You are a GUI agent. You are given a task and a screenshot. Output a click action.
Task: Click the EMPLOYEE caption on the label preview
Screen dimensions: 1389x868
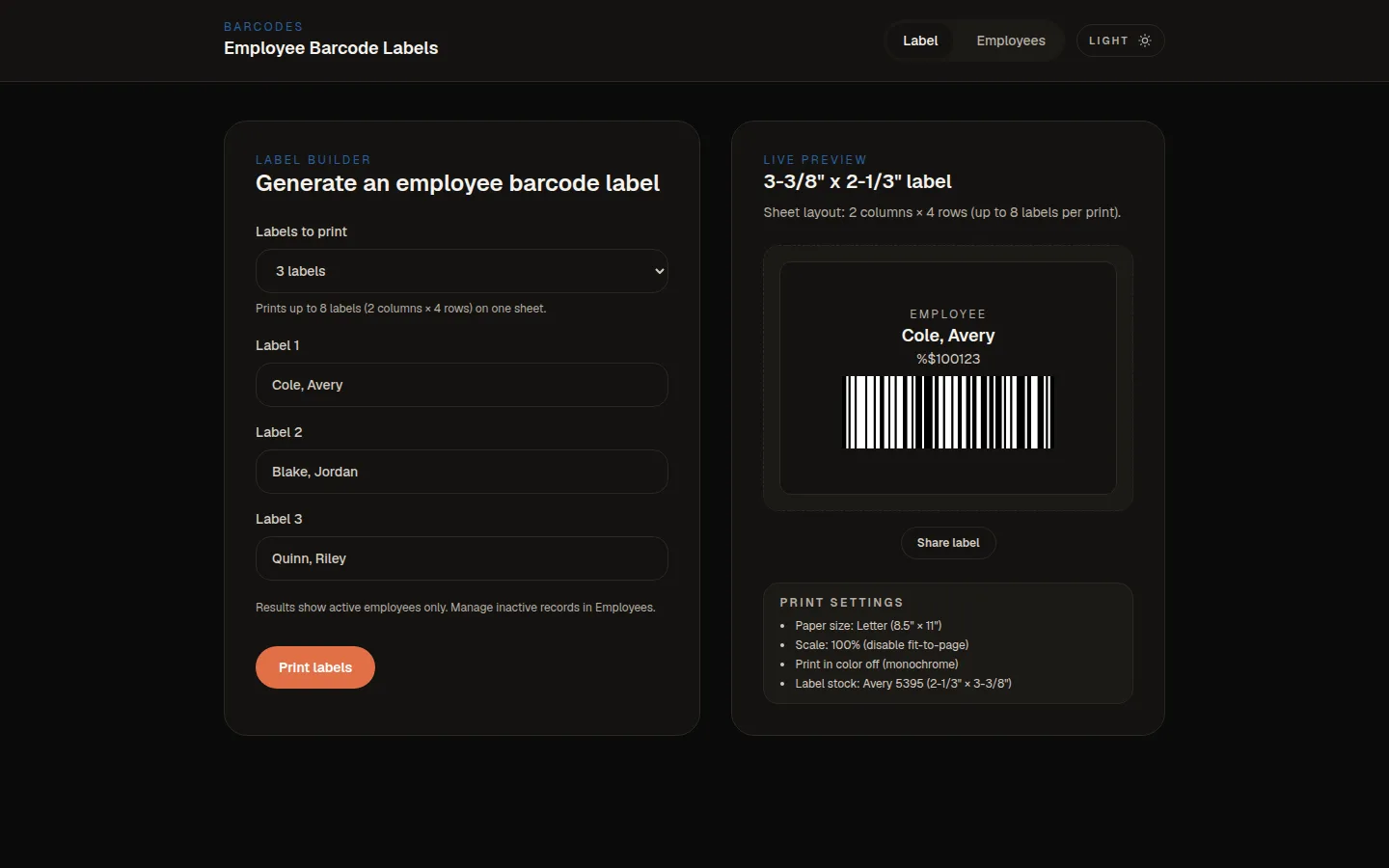(948, 314)
